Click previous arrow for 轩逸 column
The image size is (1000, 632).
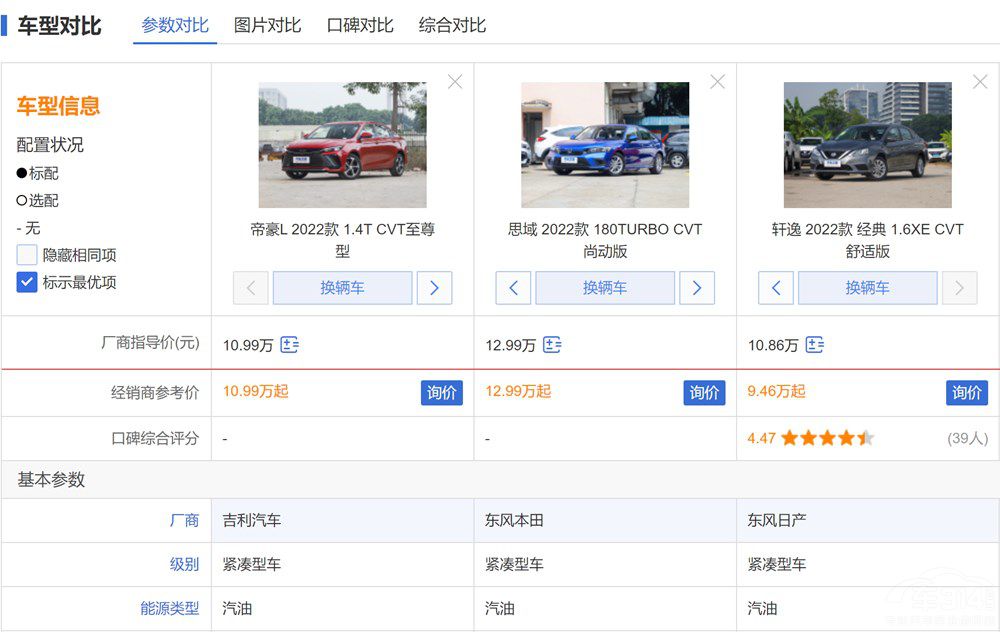pyautogui.click(x=776, y=288)
